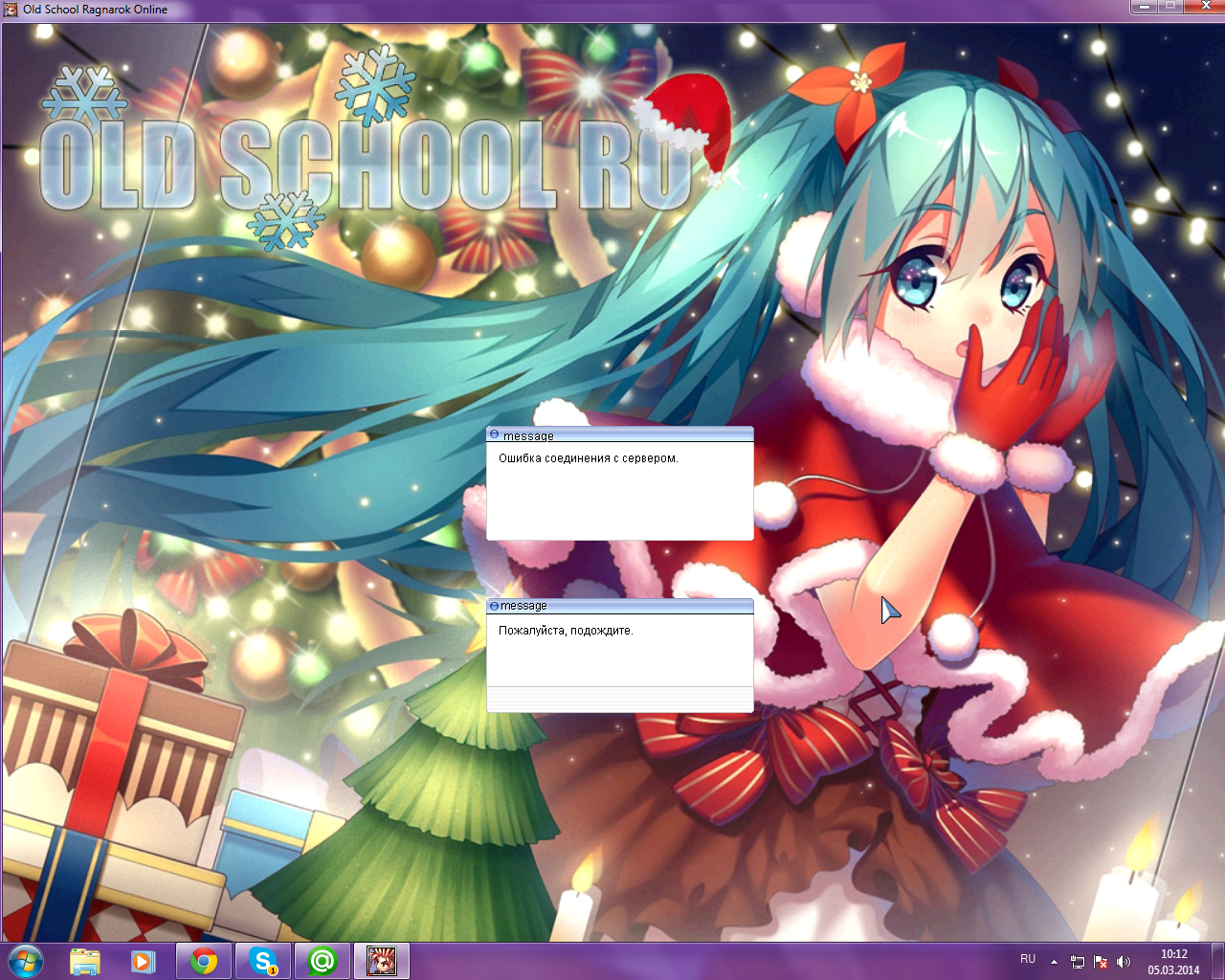Click the taskbar clock showing 10:12

click(x=1174, y=962)
